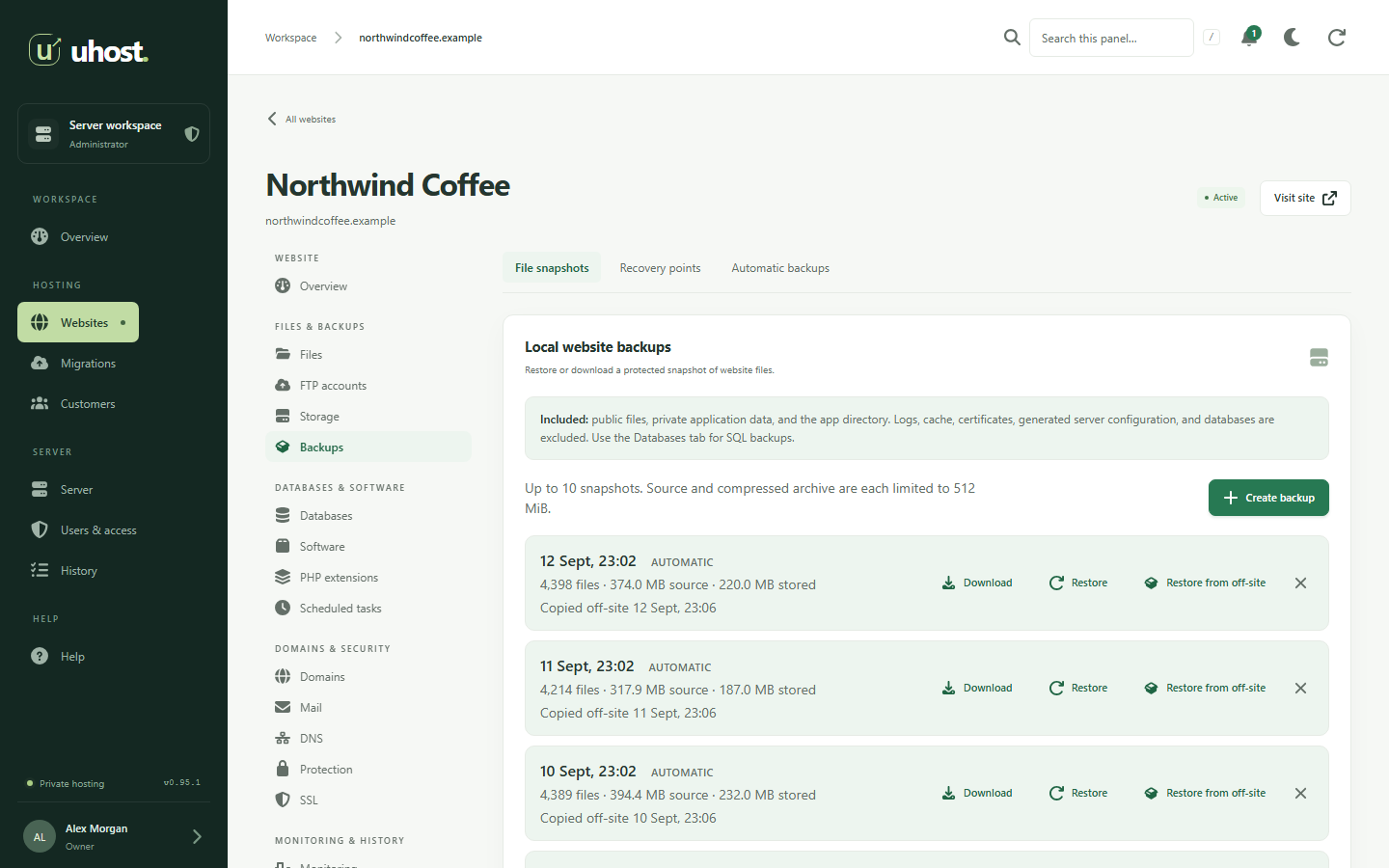Click the Active status badge
Image resolution: width=1389 pixels, height=868 pixels.
pyautogui.click(x=1221, y=198)
